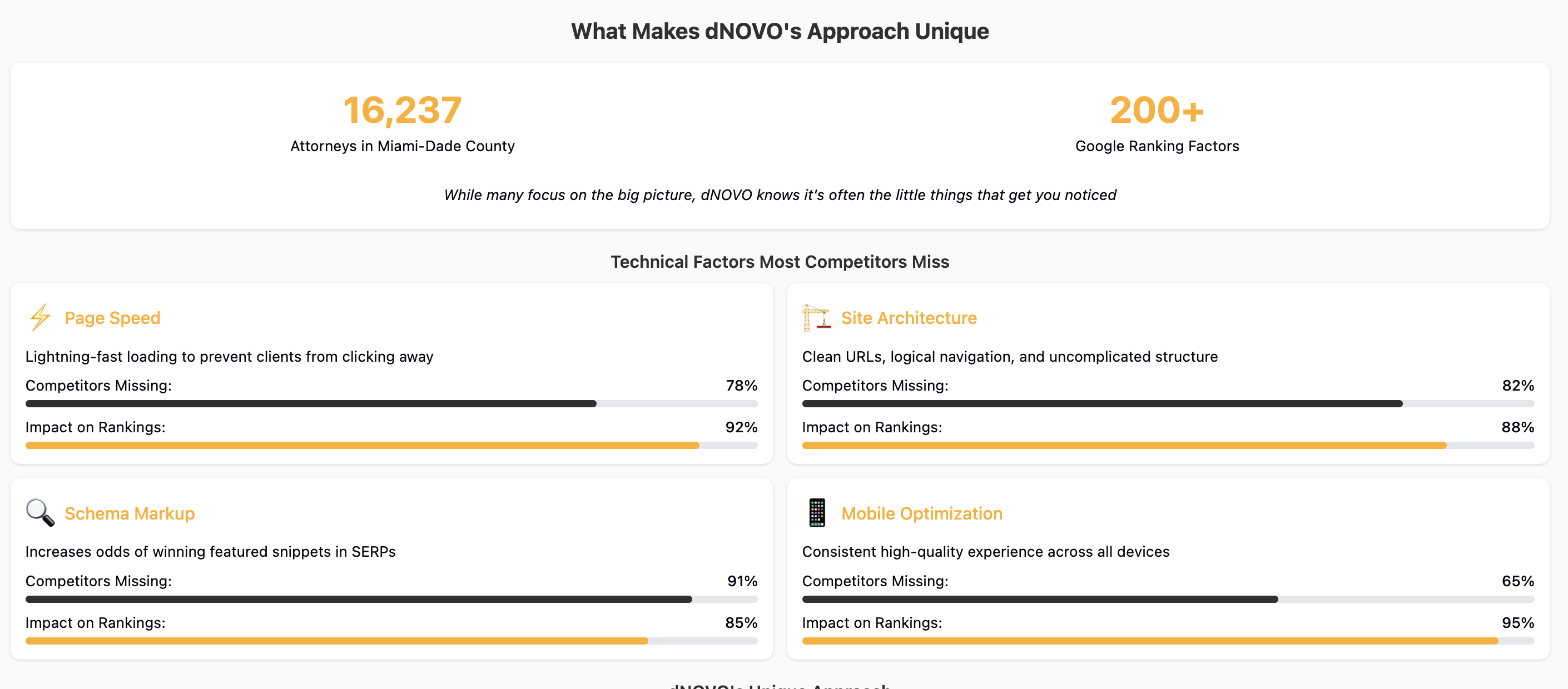Click the Mobile Optimization heading

[x=921, y=513]
